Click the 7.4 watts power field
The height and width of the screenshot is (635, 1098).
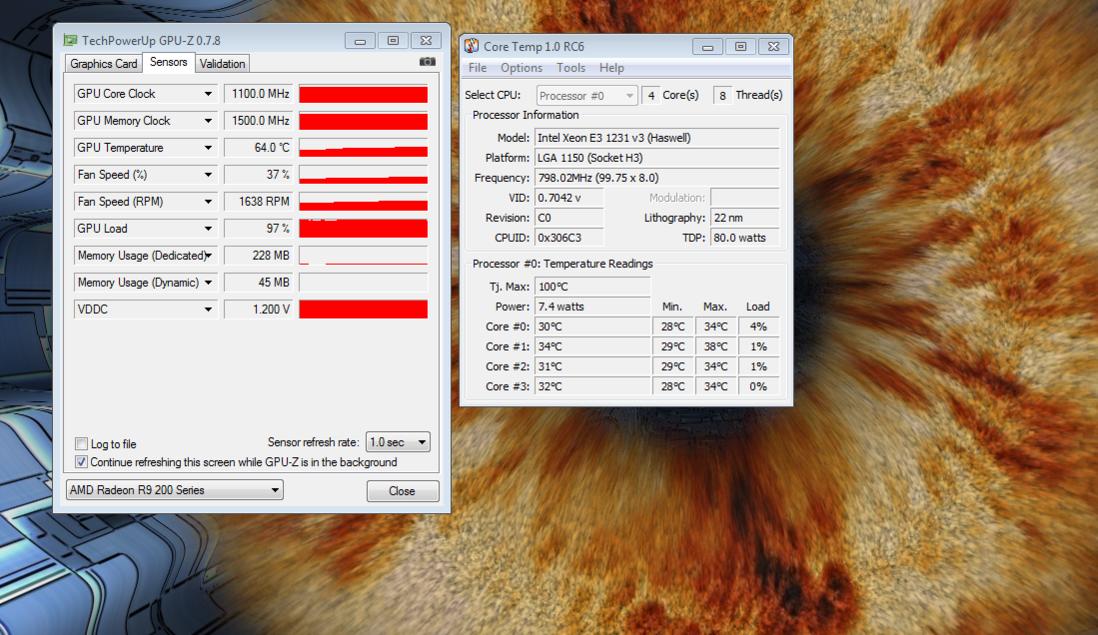click(x=592, y=307)
